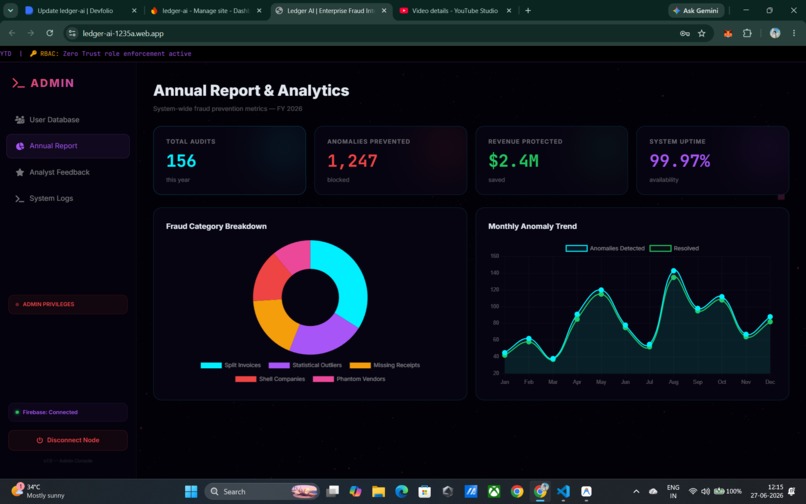Select Annual Report in sidebar
Image resolution: width=806 pixels, height=504 pixels.
[x=68, y=146]
